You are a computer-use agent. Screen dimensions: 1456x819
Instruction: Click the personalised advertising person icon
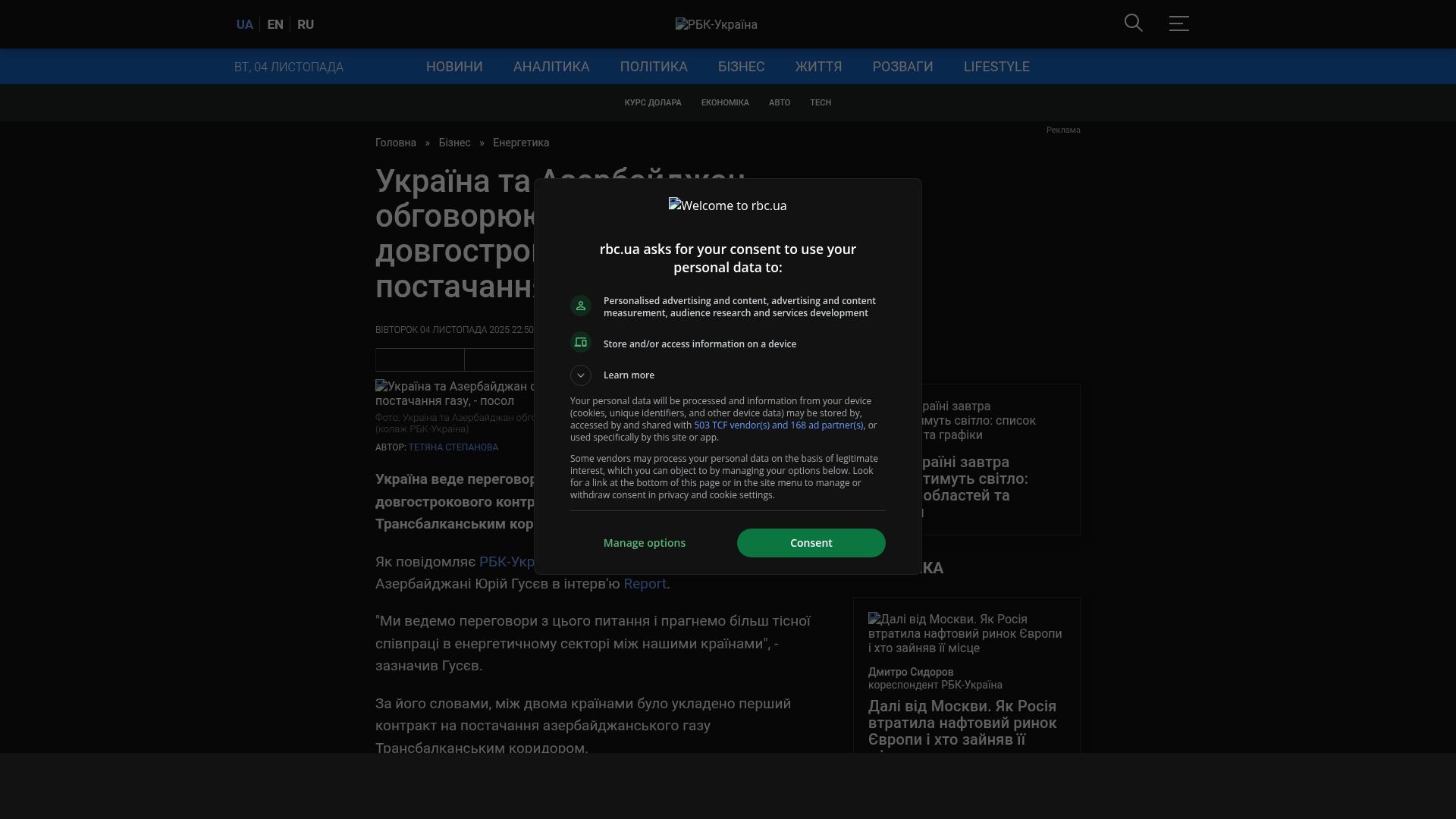click(x=581, y=306)
